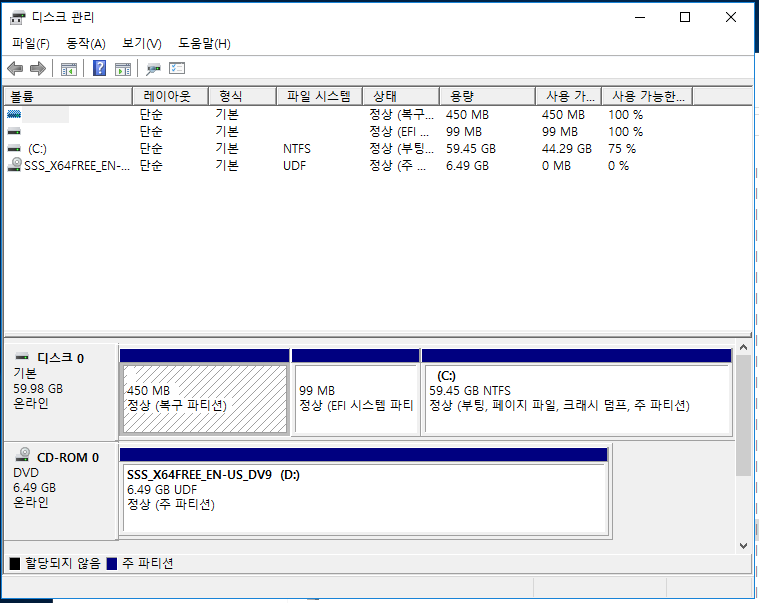The image size is (759, 603).
Task: Click the 0 % free percentage cell
Action: click(619, 166)
